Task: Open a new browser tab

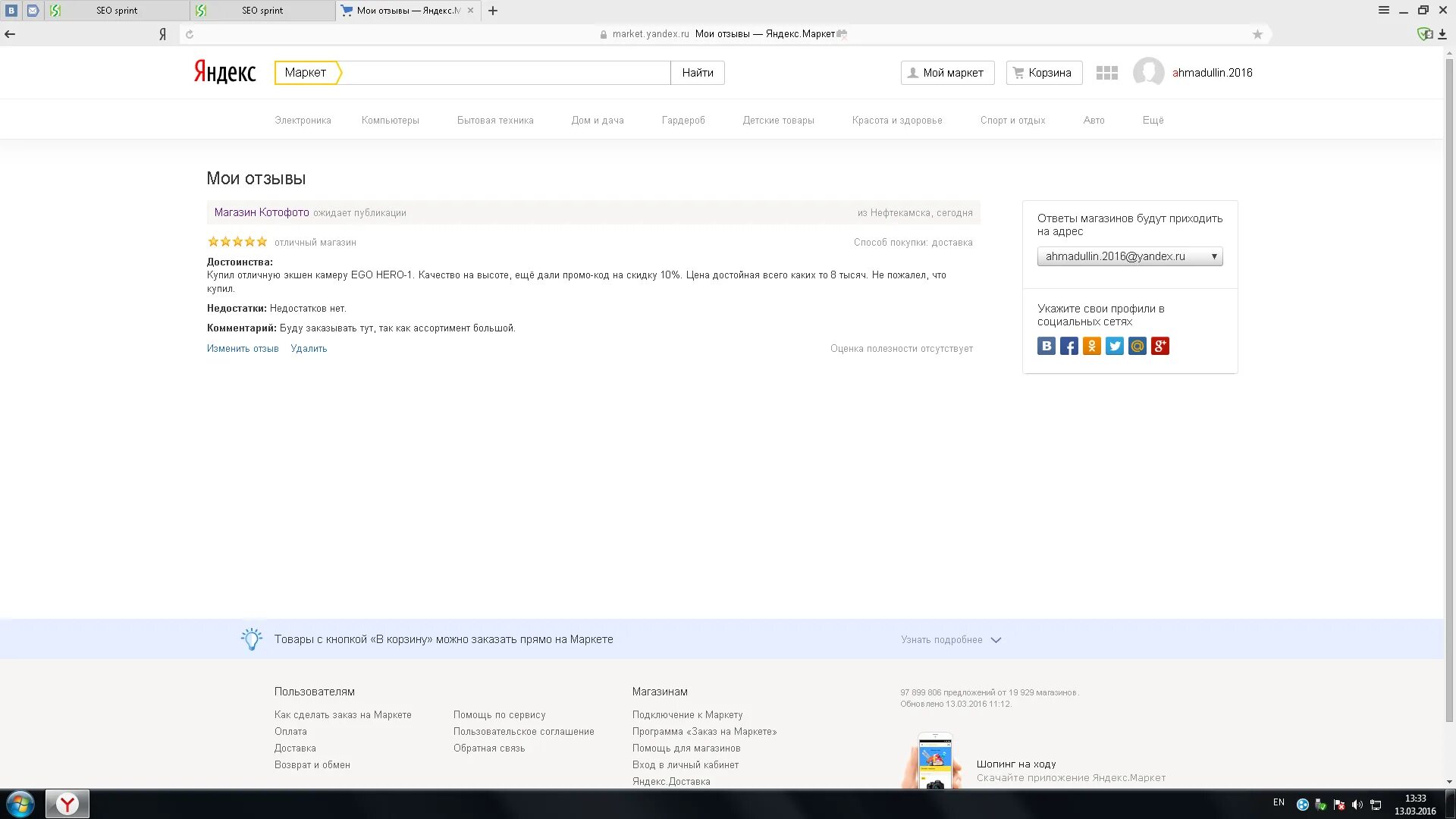Action: (x=493, y=11)
